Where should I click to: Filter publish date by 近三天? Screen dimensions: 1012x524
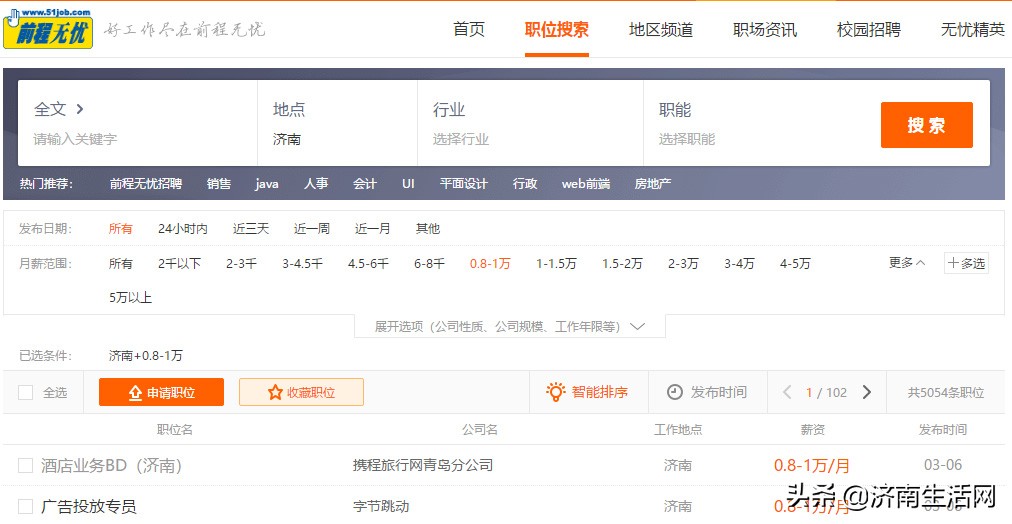[x=251, y=228]
